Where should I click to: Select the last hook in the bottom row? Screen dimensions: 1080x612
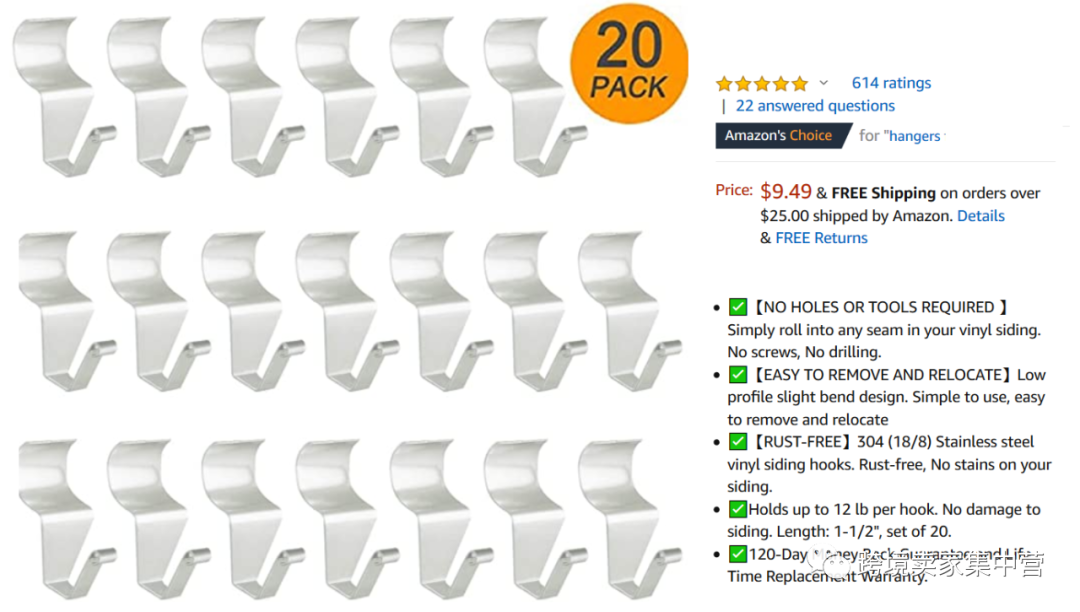click(625, 515)
